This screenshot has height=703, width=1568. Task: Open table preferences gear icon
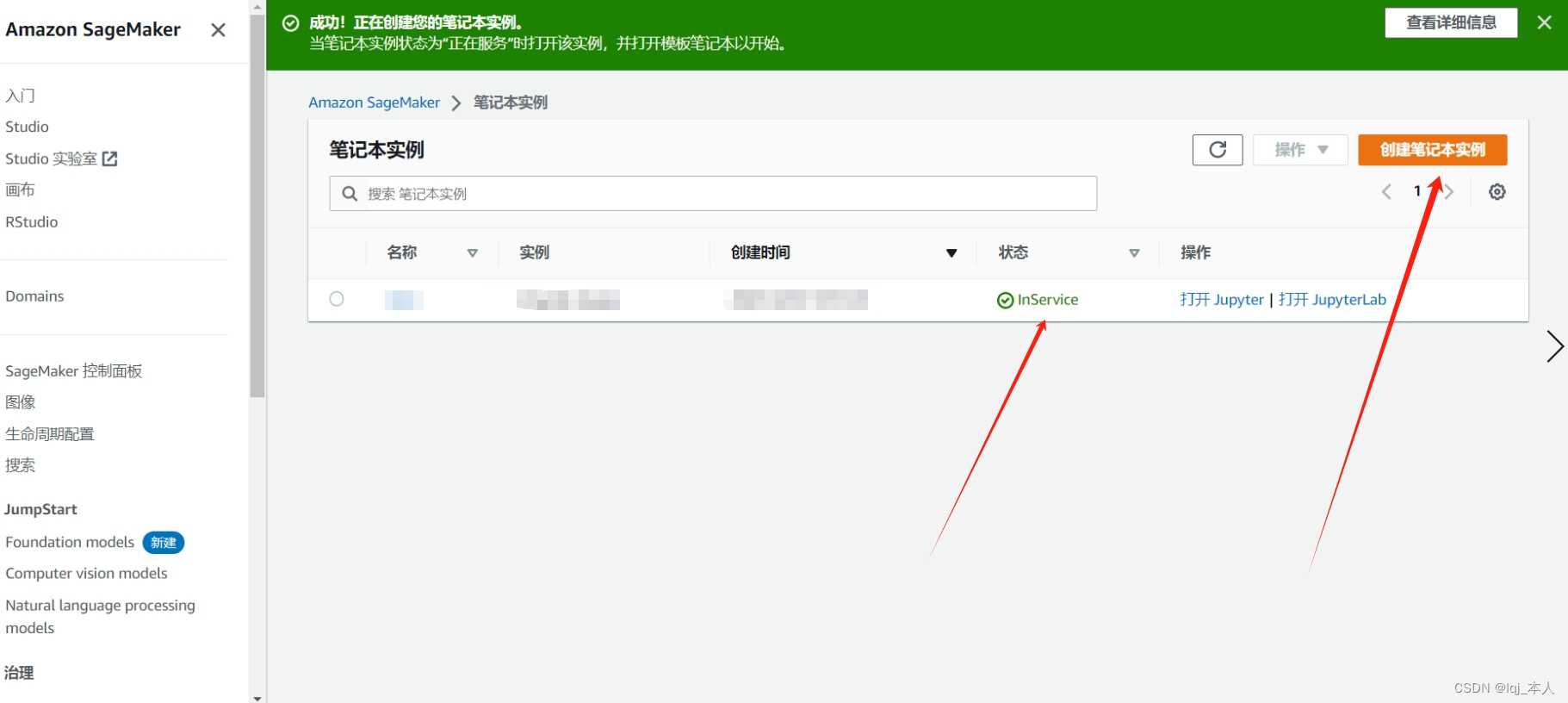pos(1497,192)
